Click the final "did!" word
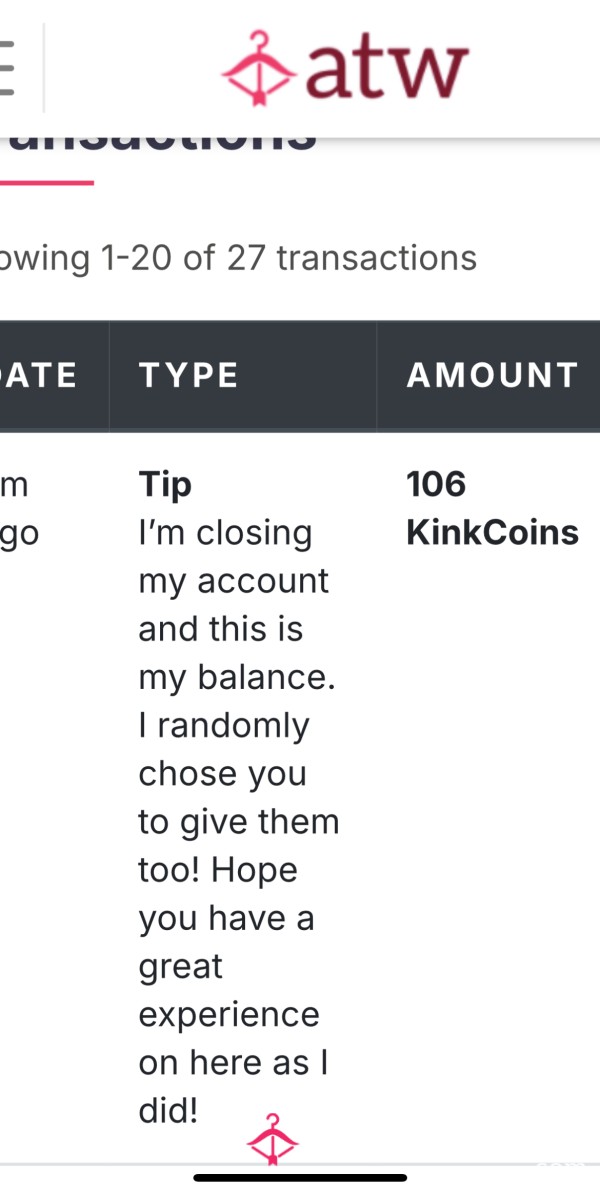Image resolution: width=600 pixels, height=1194 pixels. coord(168,1111)
